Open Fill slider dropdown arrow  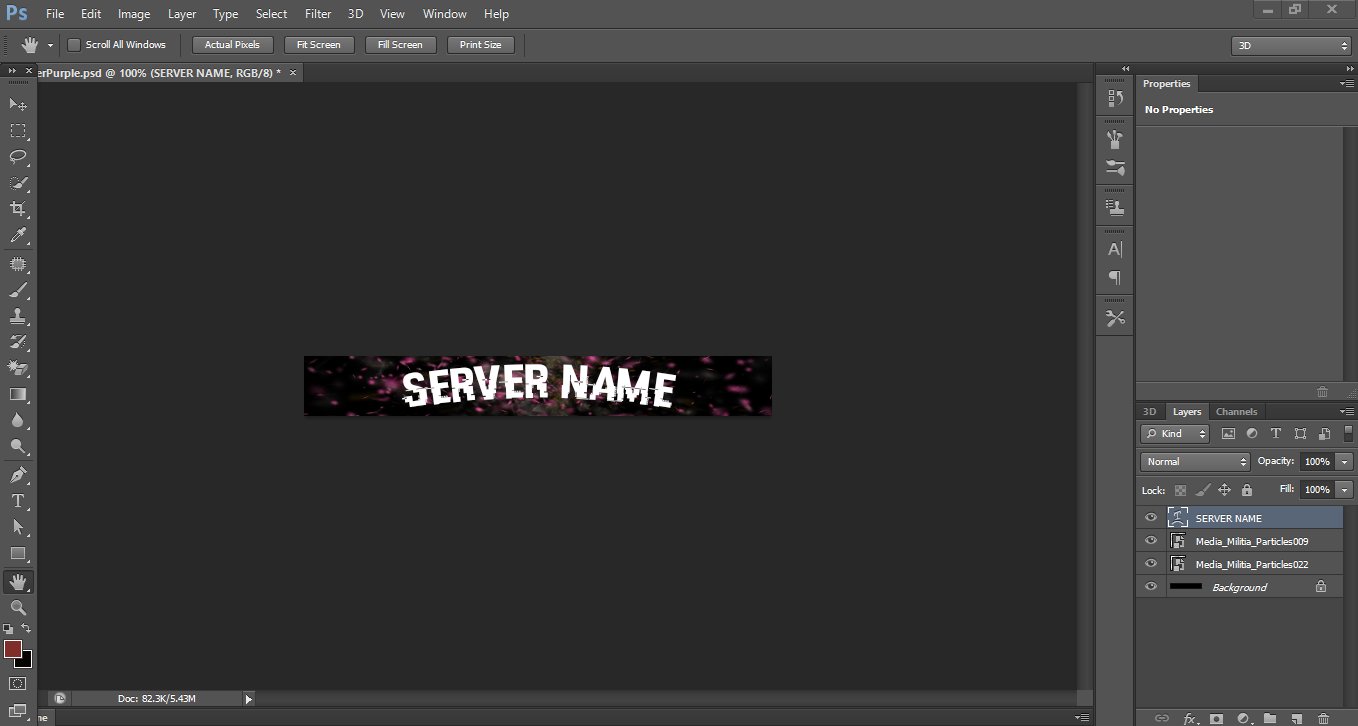click(1343, 490)
